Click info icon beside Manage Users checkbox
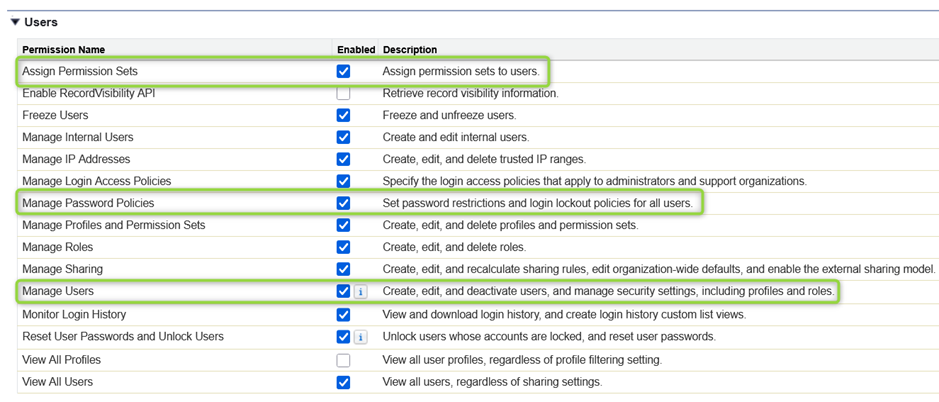The width and height of the screenshot is (939, 402). click(x=360, y=292)
